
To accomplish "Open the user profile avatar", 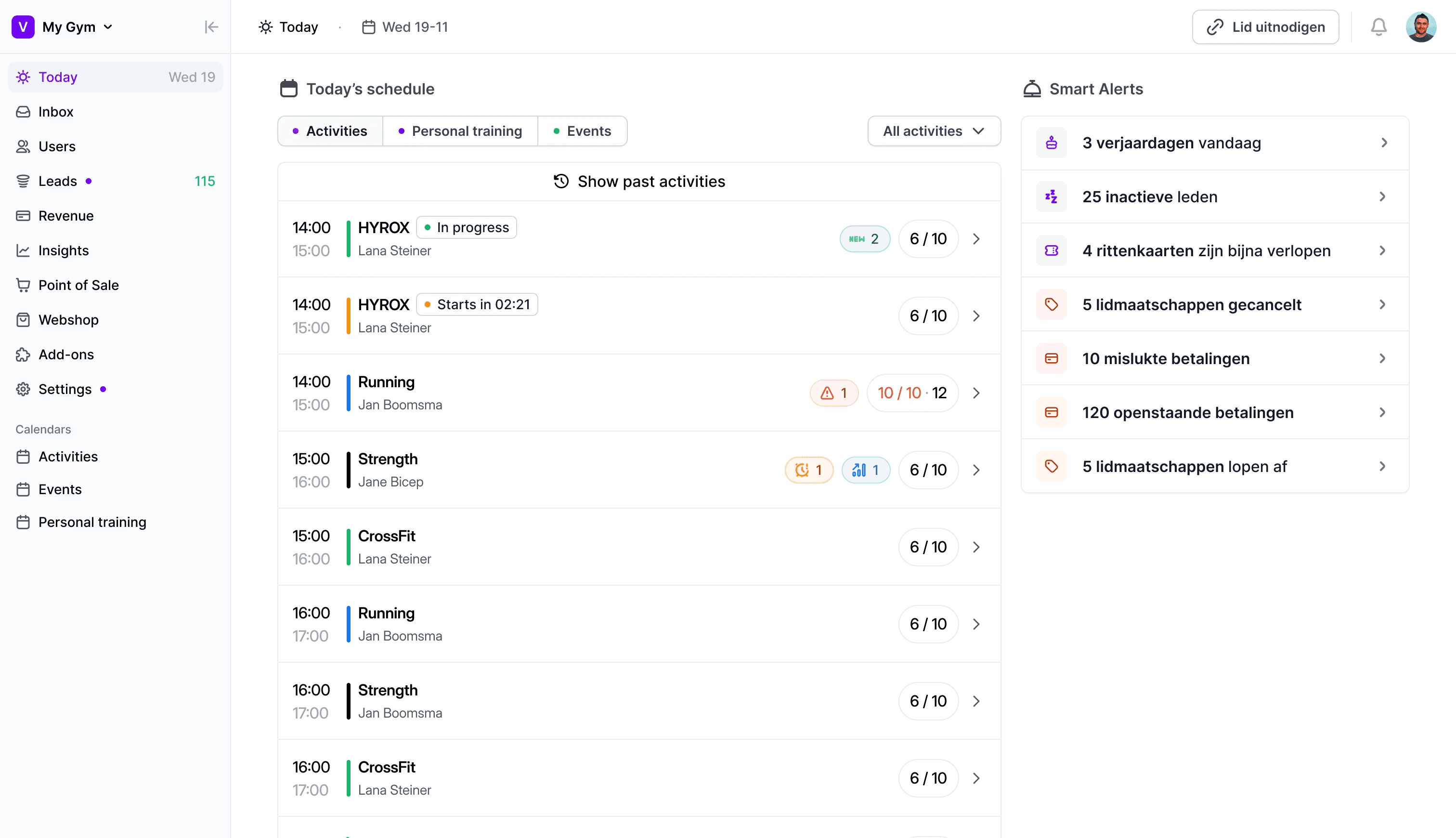I will [1420, 27].
